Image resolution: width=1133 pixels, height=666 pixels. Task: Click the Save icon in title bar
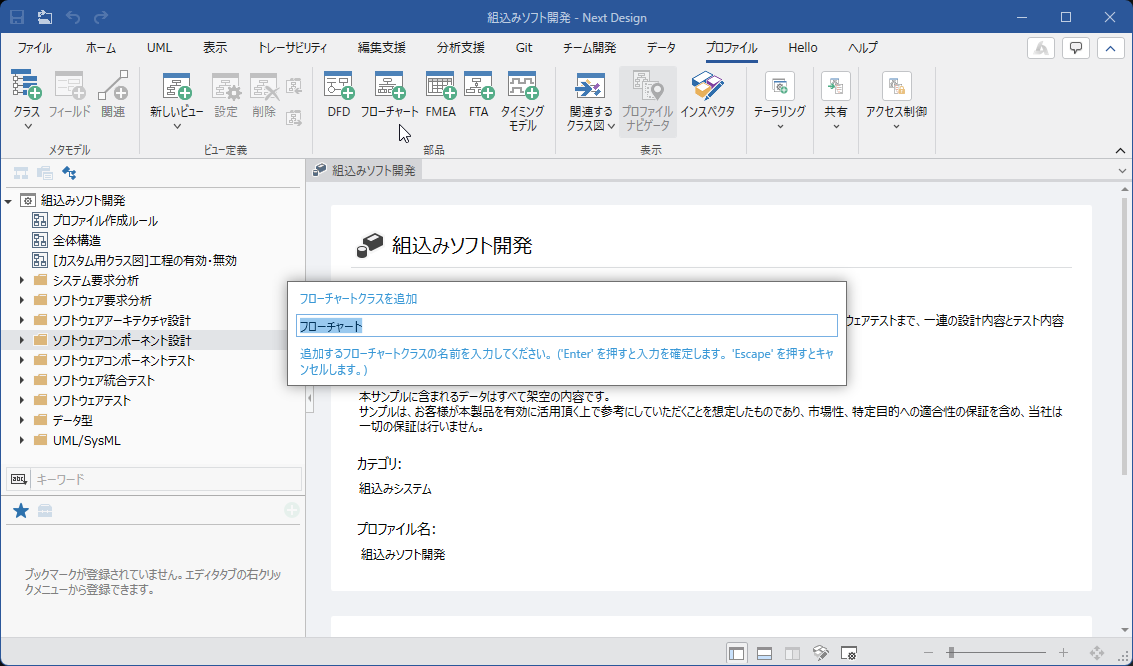pos(16,17)
